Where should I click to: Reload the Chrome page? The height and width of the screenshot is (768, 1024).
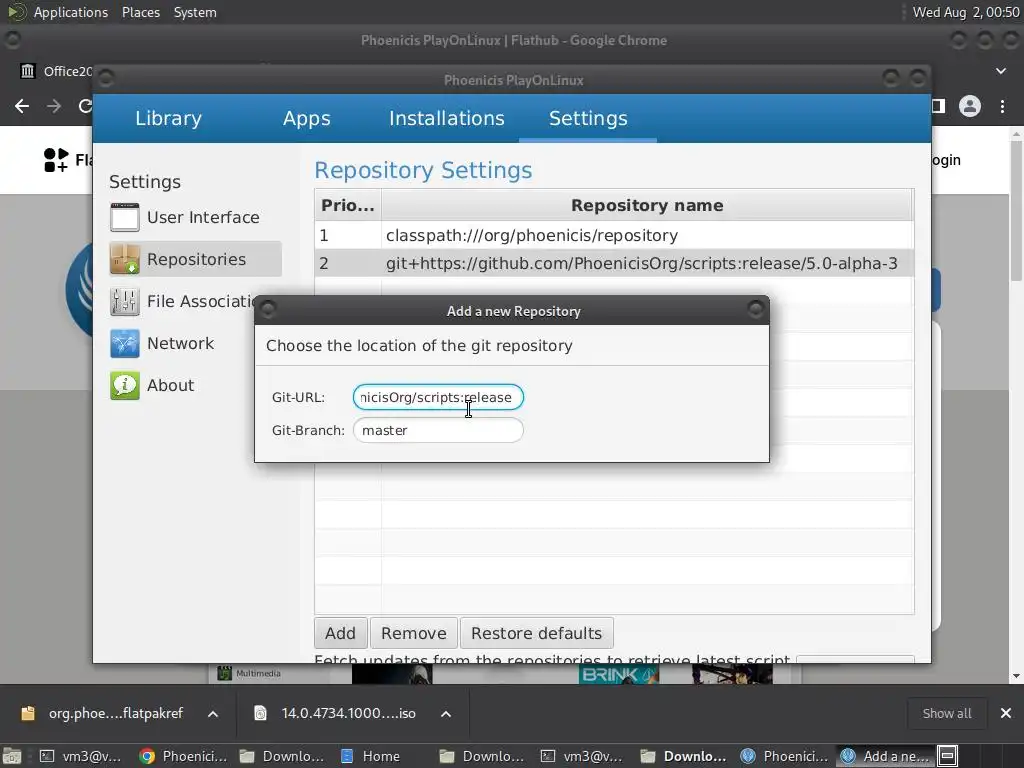pos(85,106)
